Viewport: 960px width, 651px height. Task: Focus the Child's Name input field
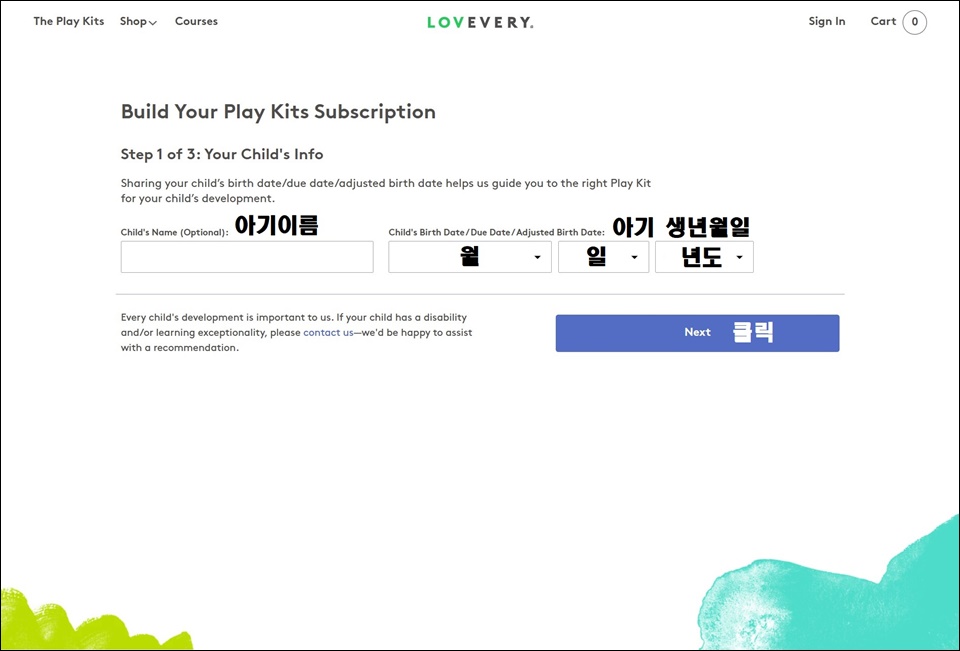[x=247, y=257]
